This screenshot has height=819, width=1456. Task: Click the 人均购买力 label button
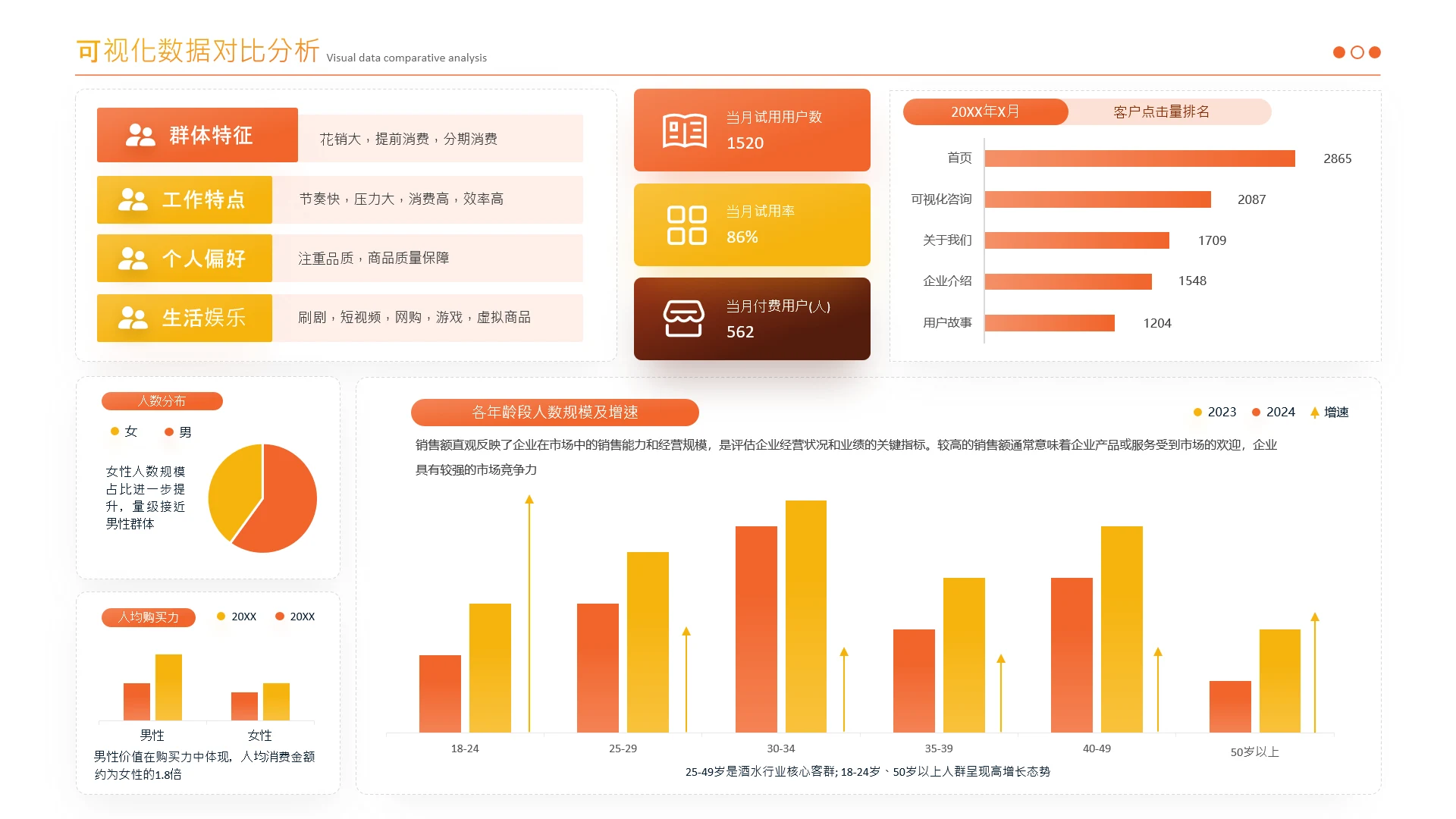(149, 617)
